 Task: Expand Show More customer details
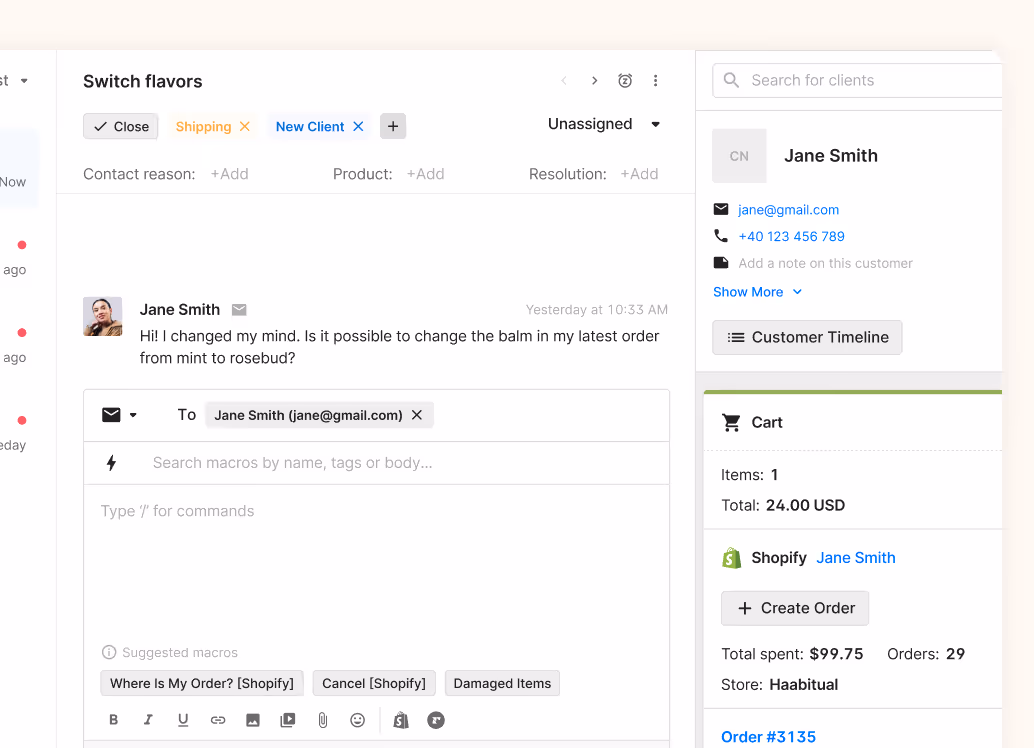757,292
